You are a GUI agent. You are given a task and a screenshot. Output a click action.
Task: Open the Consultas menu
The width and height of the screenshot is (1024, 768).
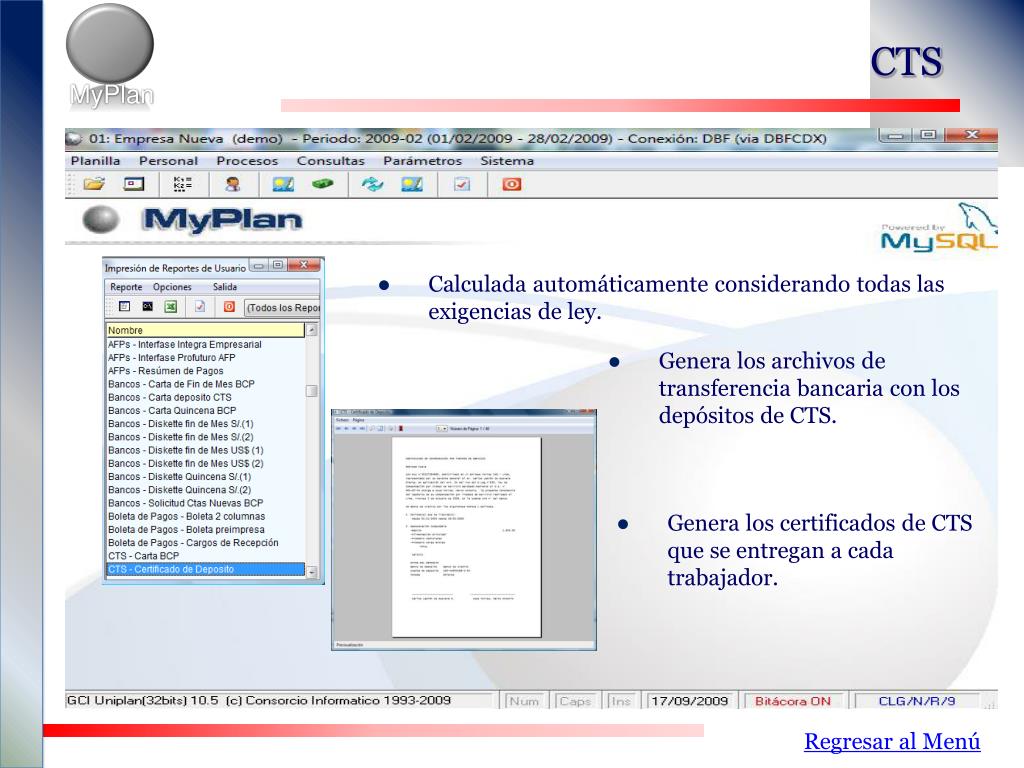330,161
